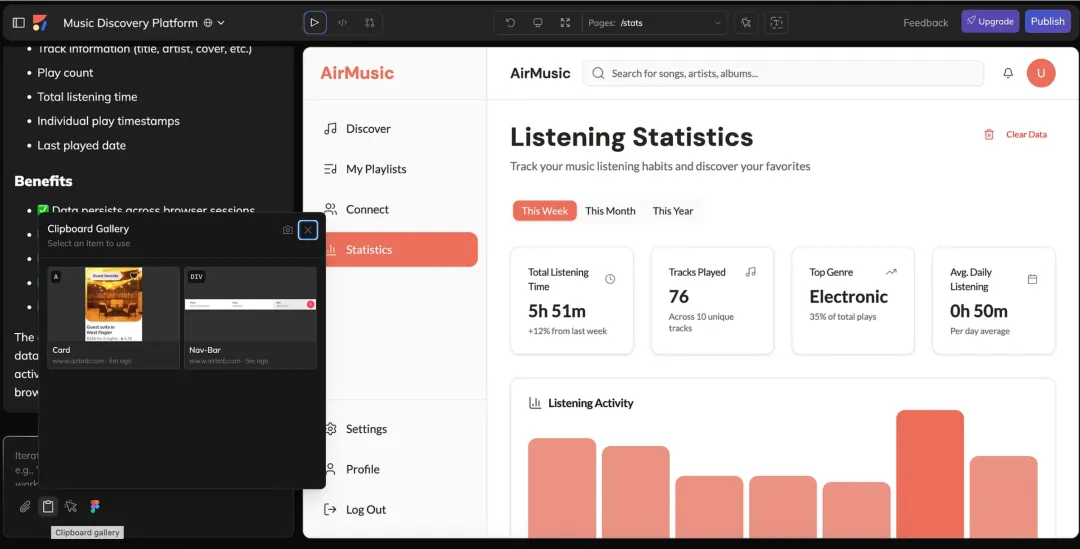Open the version control branch icon
The width and height of the screenshot is (1080, 549).
tap(370, 23)
